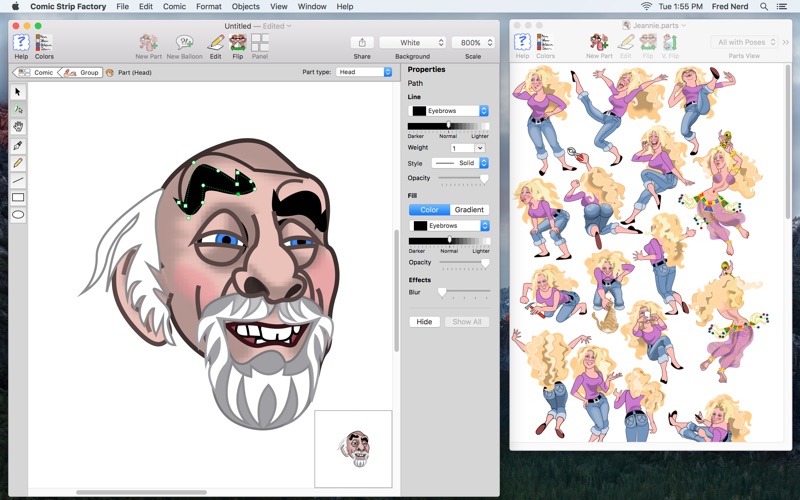Select the Pen tool
The height and width of the screenshot is (500, 800).
[x=18, y=146]
